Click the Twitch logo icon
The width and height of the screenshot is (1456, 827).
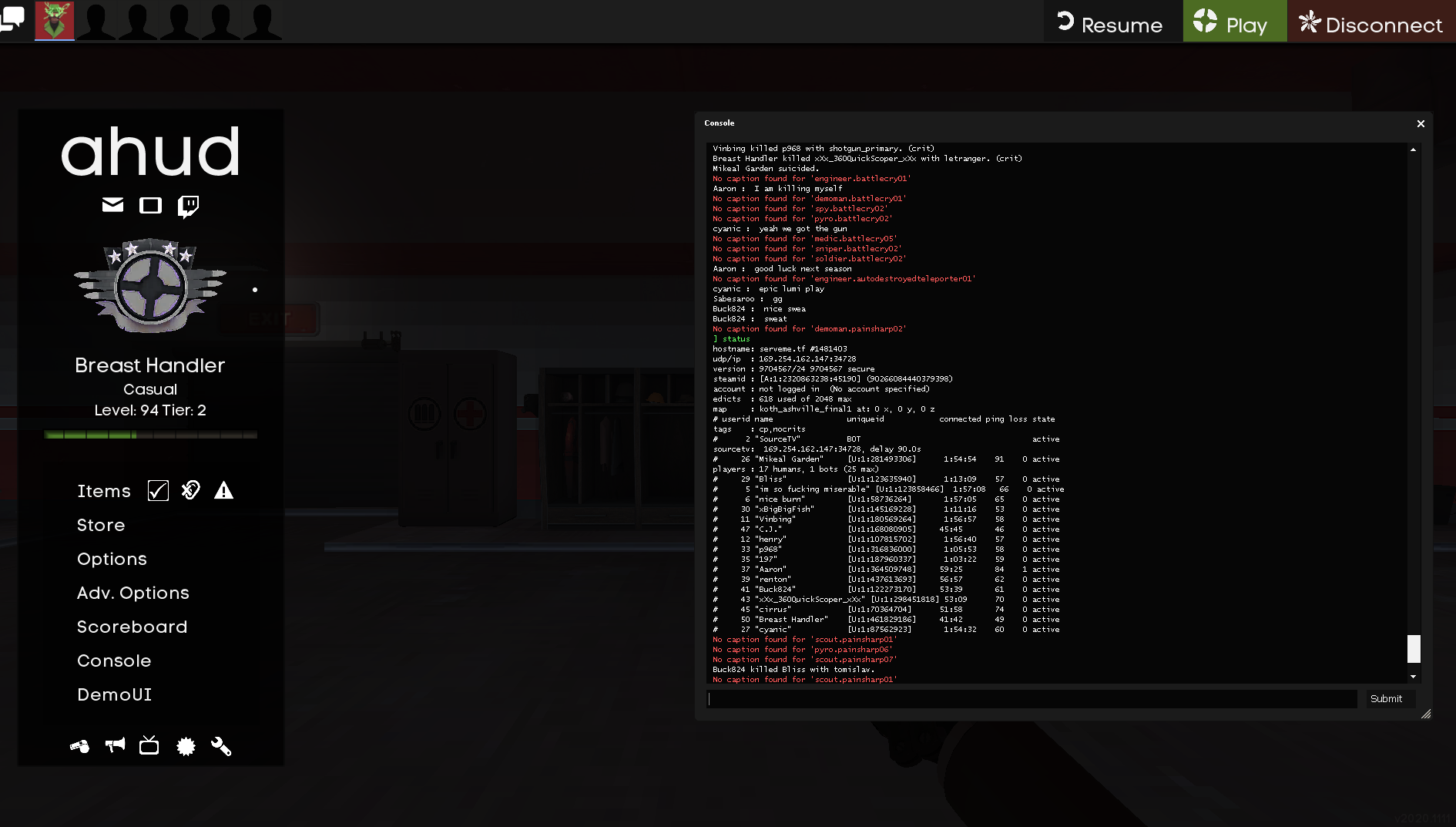tap(188, 206)
